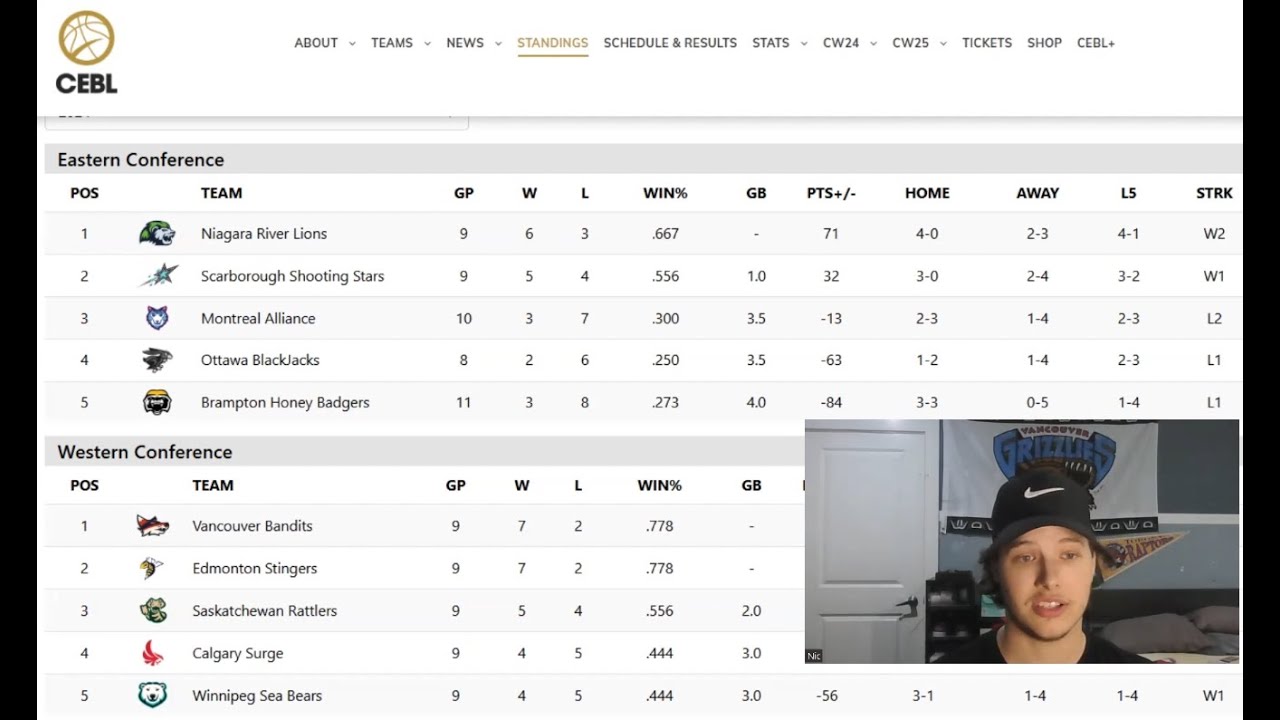1280x720 pixels.
Task: Click Saskatchewan Rattlers 2.0 games back
Action: [751, 610]
